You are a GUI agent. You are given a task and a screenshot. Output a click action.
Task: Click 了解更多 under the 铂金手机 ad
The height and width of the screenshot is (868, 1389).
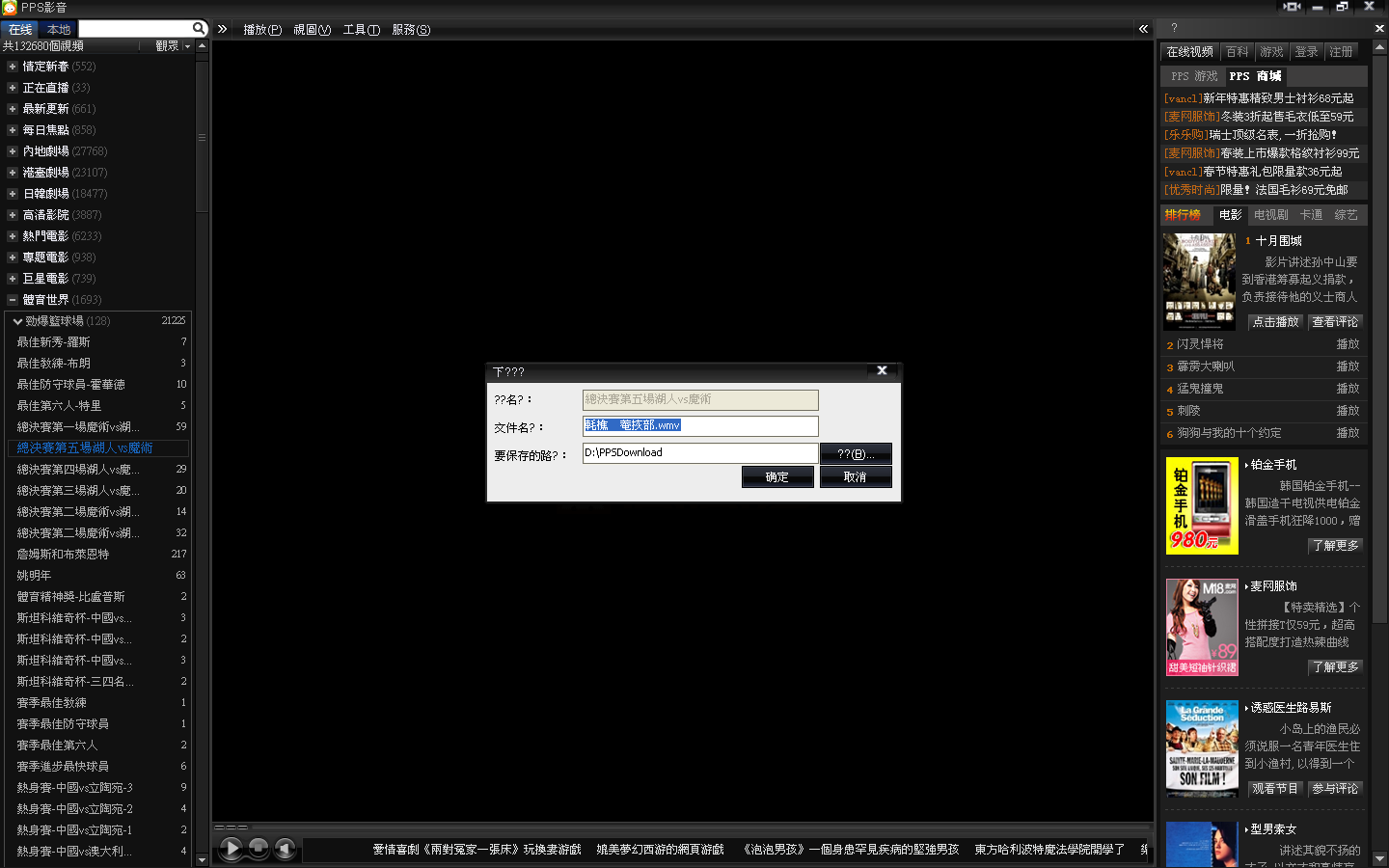[x=1335, y=546]
